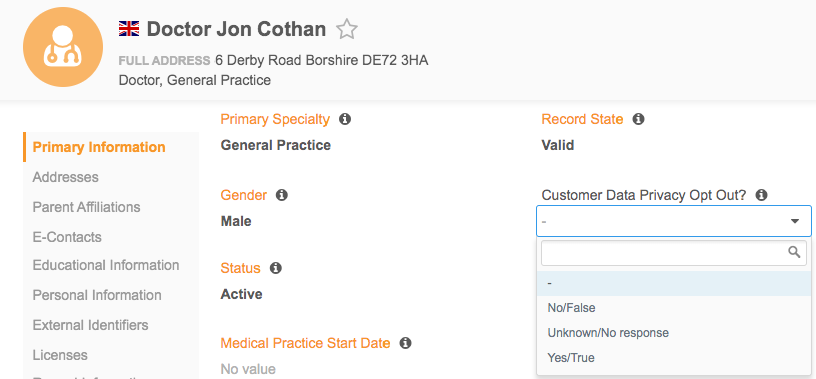Pick the dash blank option in list
The image size is (816, 379).
click(x=674, y=283)
